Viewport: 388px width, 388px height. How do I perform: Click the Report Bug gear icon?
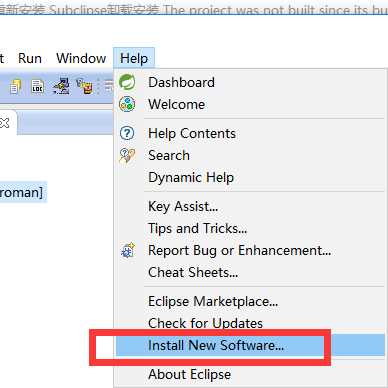pos(128,250)
